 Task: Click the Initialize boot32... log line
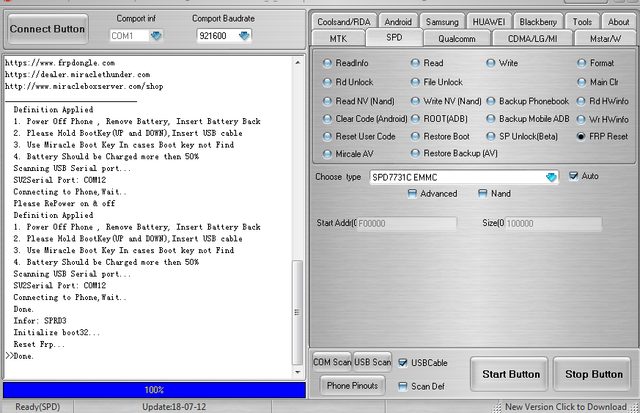pyautogui.click(x=57, y=333)
